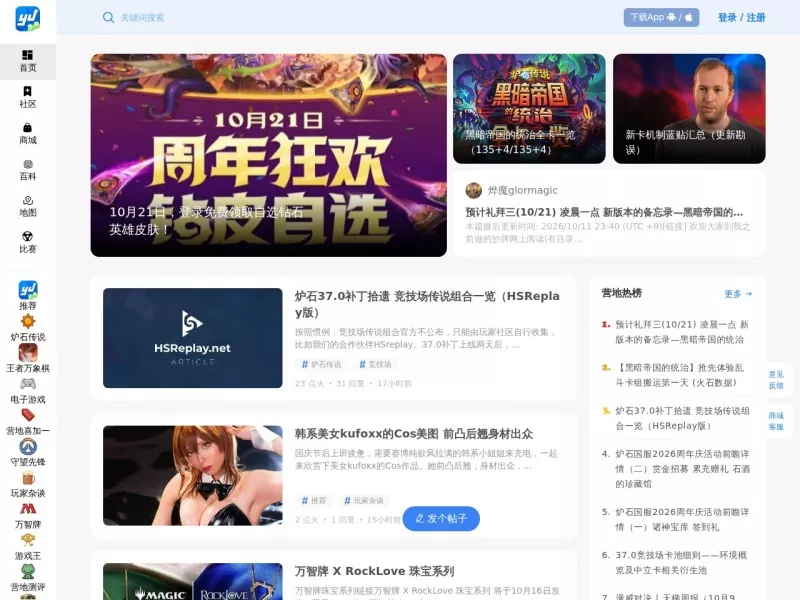Open the 黑暗帝国的统治全卡一览 card thumbnail
Viewport: 800px width, 600px height.
coord(529,109)
